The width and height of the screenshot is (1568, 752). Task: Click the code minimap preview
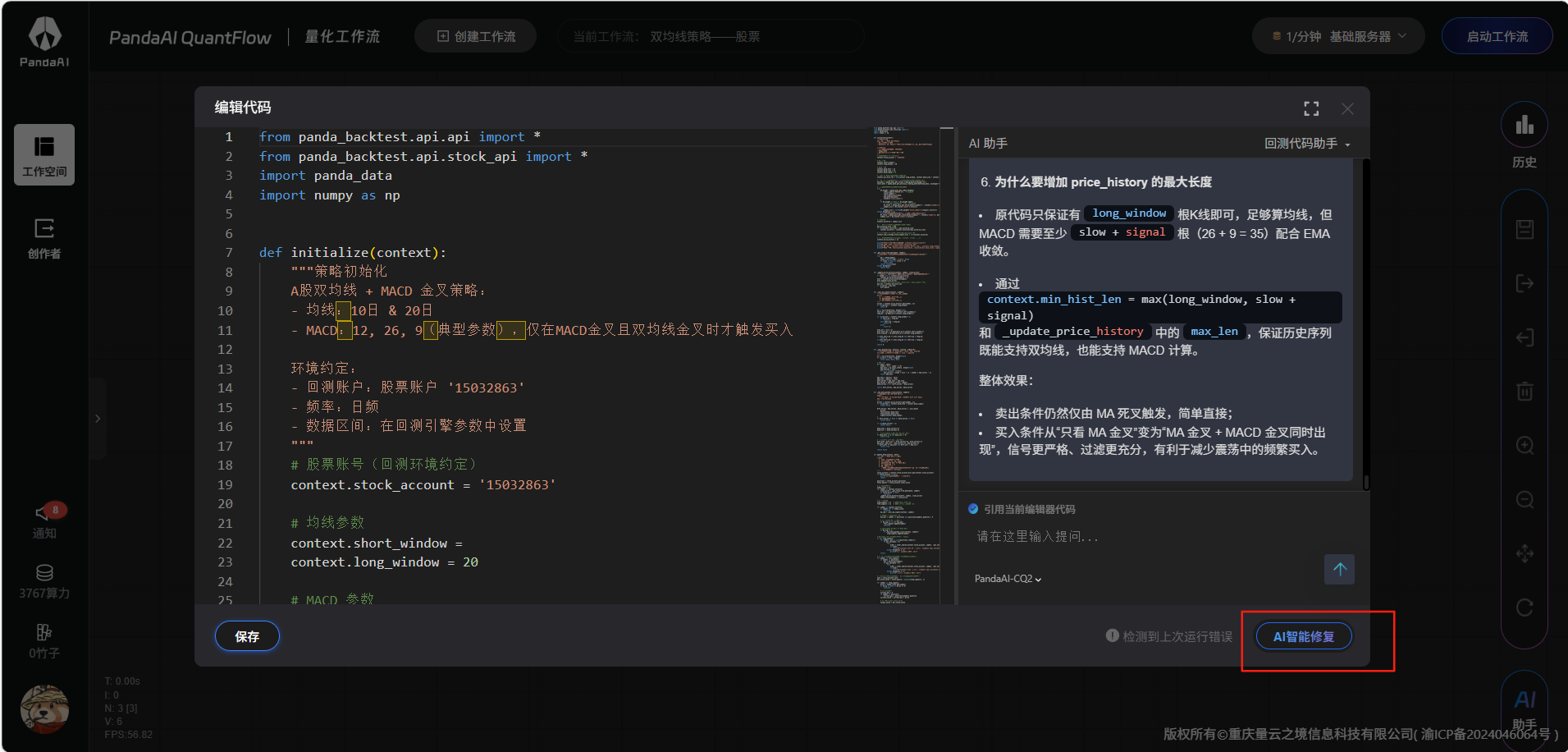[x=906, y=366]
